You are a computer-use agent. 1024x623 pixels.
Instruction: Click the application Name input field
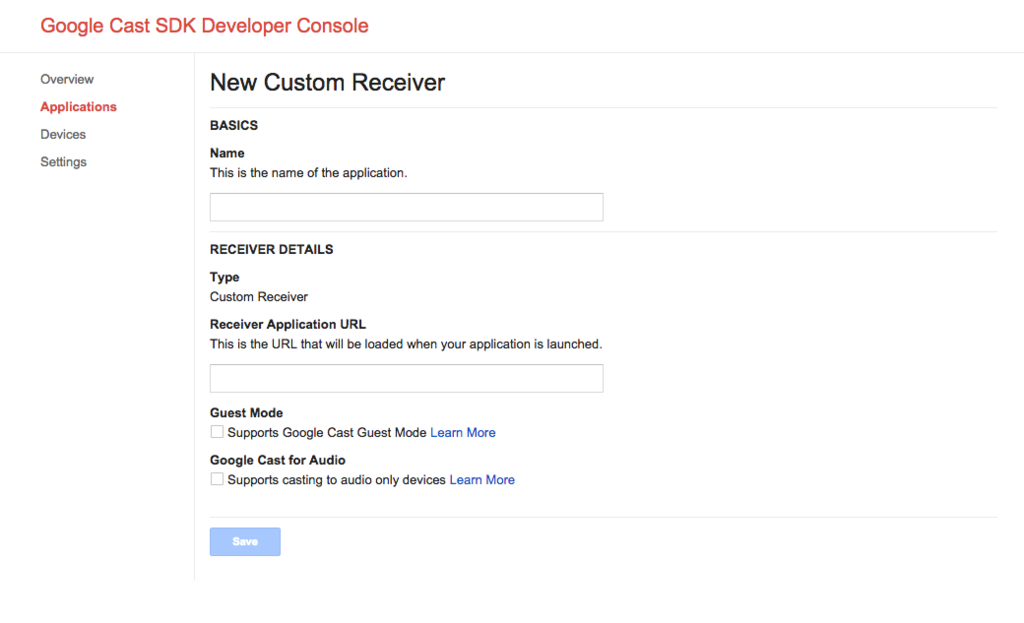click(406, 207)
